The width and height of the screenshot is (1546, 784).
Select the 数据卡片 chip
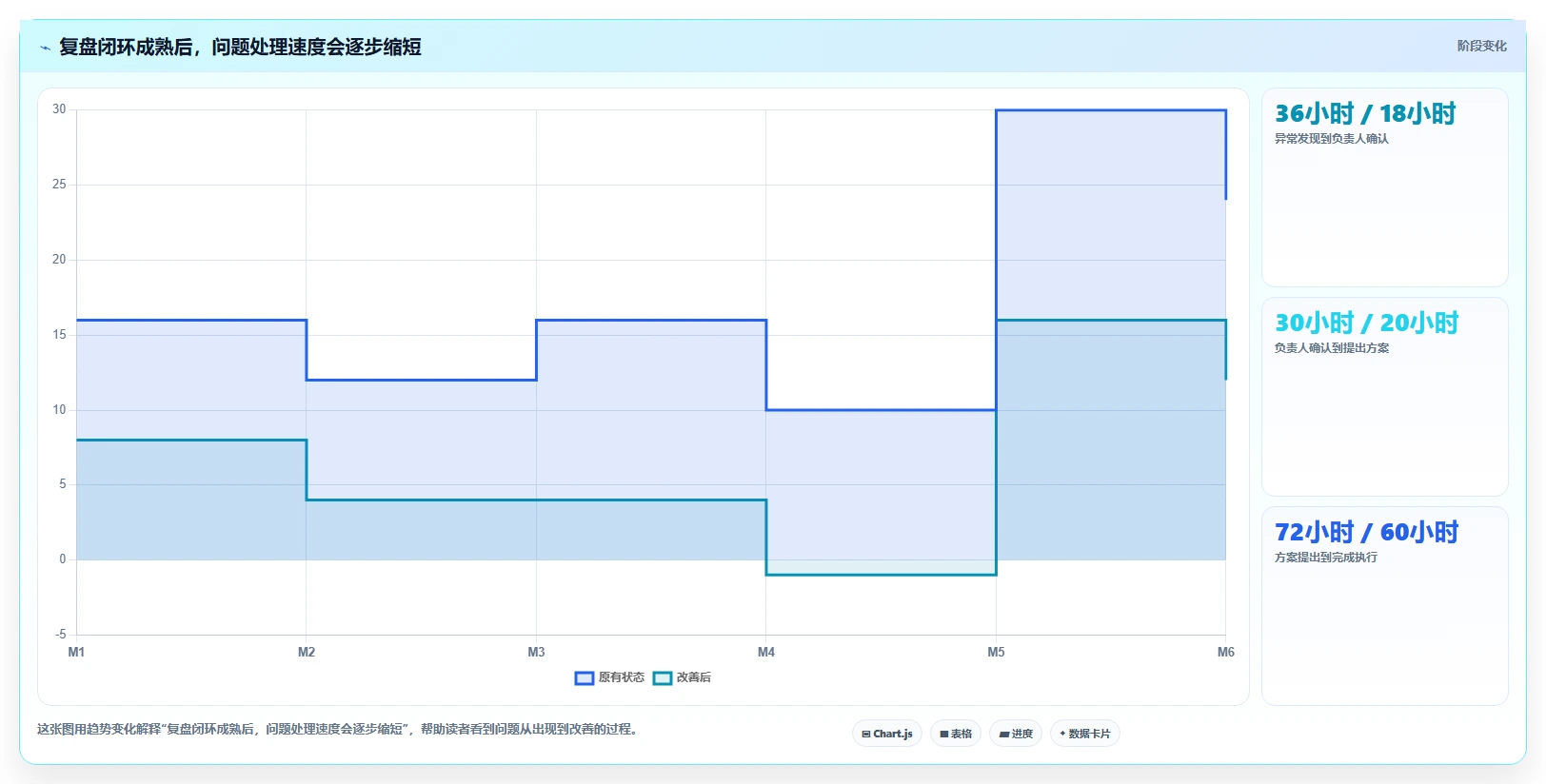point(1085,734)
